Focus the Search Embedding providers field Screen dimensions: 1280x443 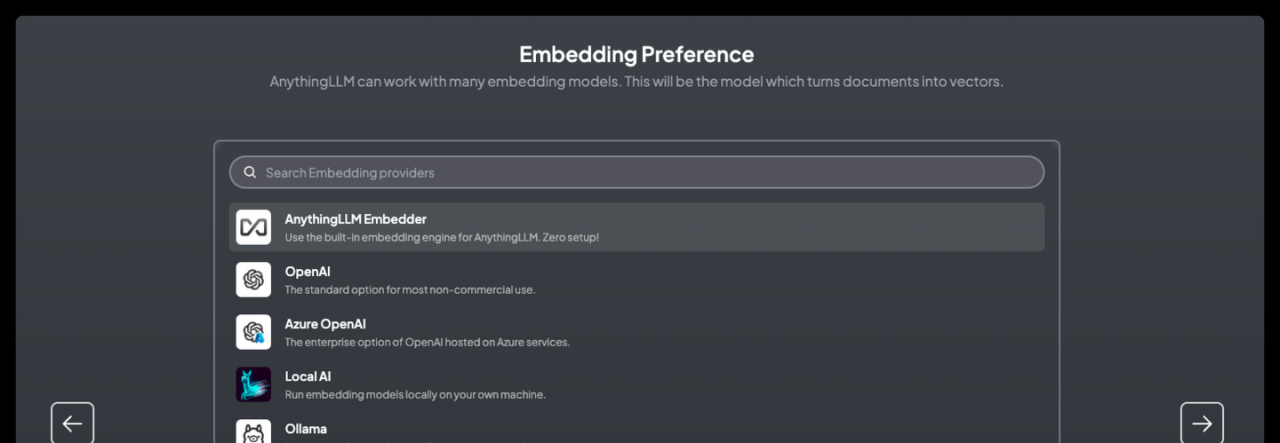[637, 172]
